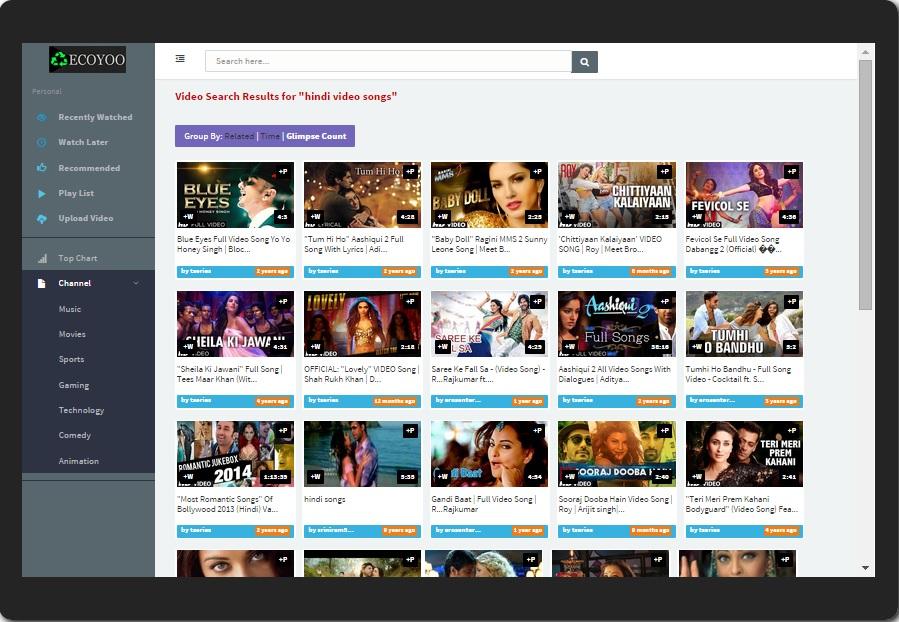Screen dimensions: 899x622
Task: Click the Watch Later clock icon
Action: click(x=41, y=143)
